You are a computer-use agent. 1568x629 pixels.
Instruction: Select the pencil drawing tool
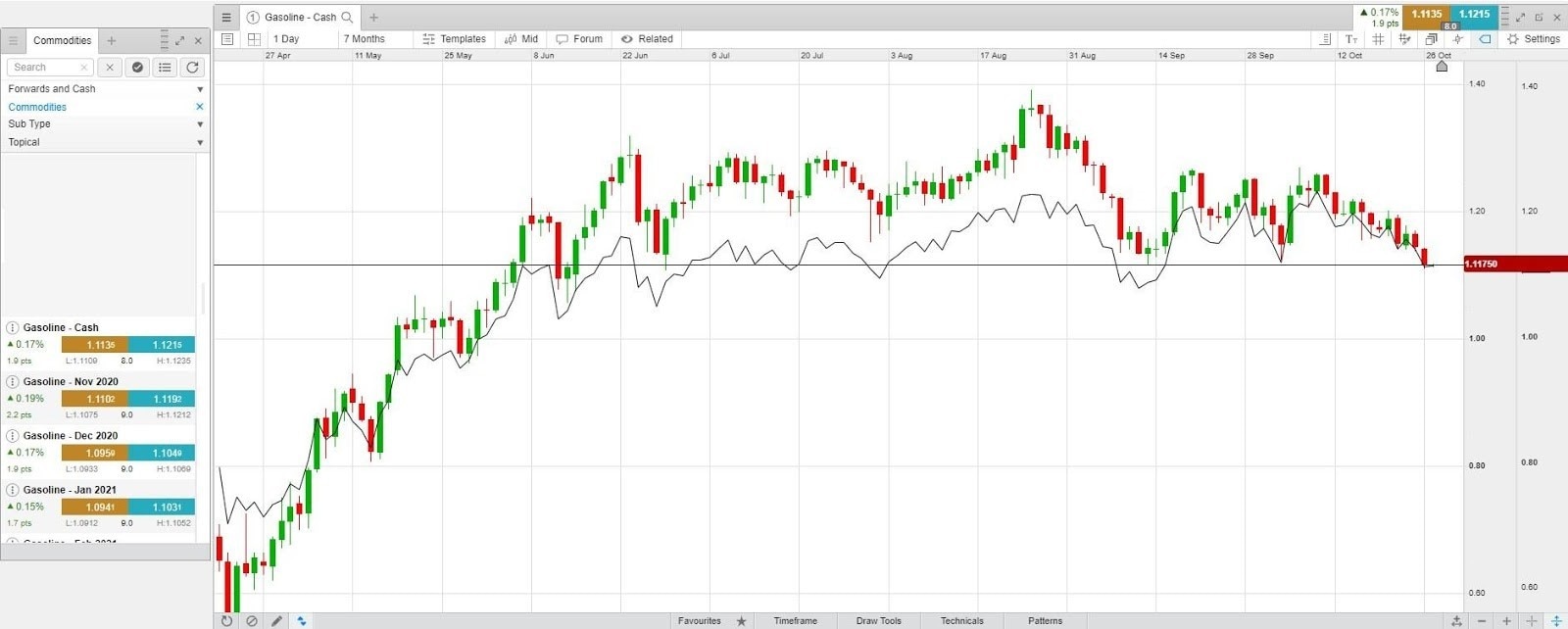point(277,620)
